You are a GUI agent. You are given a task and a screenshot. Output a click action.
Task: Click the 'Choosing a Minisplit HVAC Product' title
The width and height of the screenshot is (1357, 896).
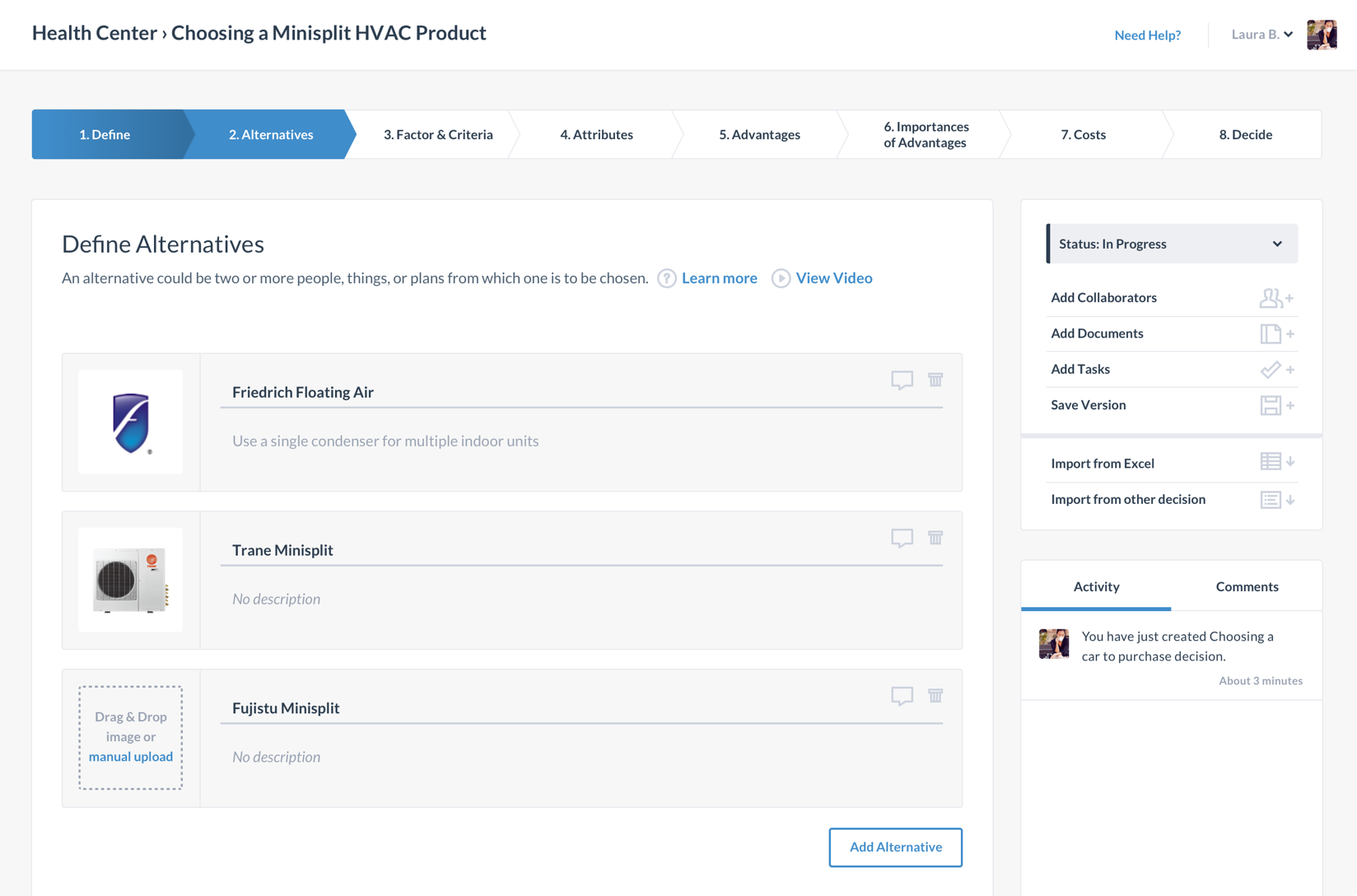pos(329,33)
